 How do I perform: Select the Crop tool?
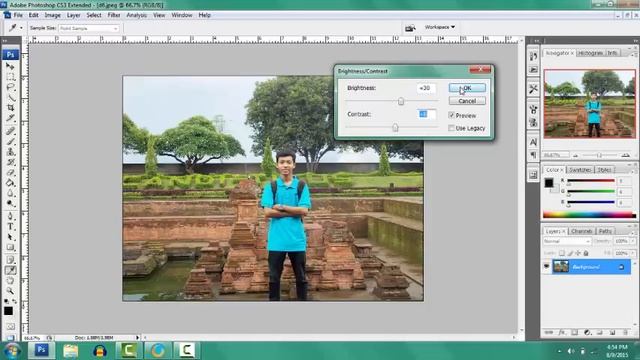(10, 109)
